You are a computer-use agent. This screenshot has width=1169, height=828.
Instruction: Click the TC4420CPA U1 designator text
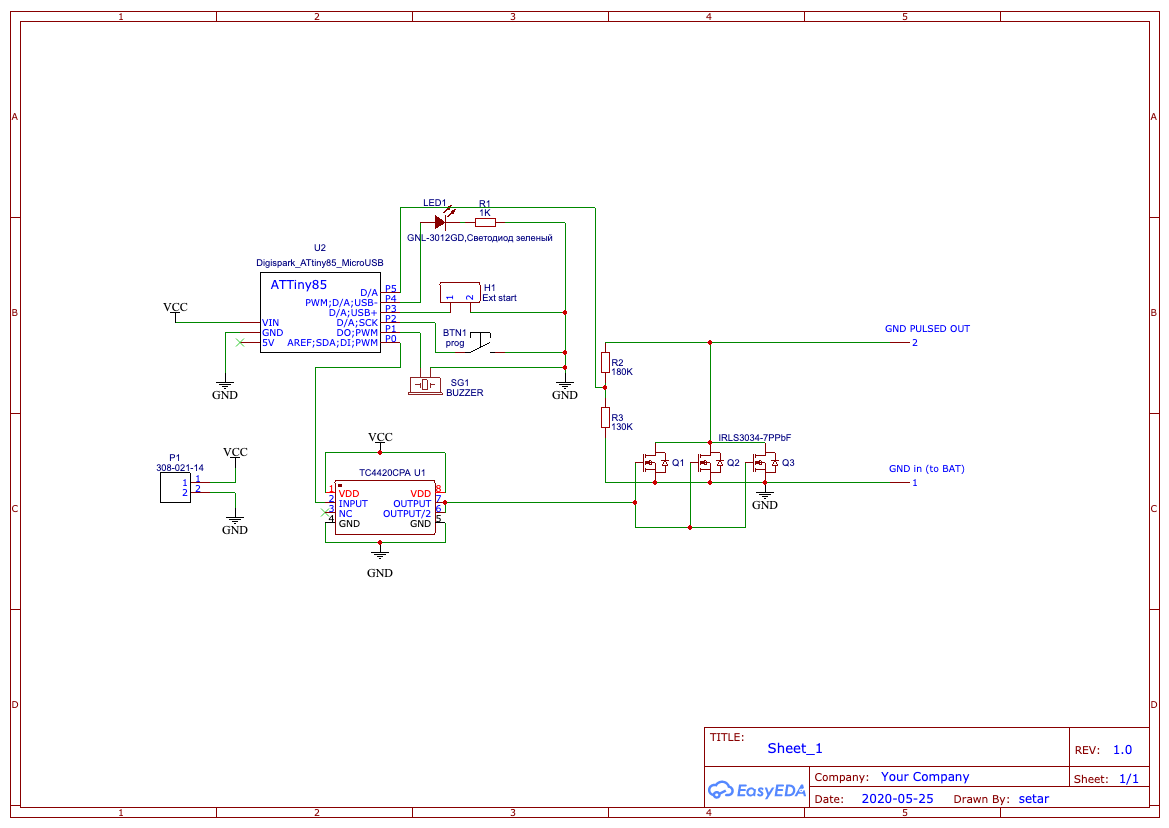pyautogui.click(x=392, y=473)
